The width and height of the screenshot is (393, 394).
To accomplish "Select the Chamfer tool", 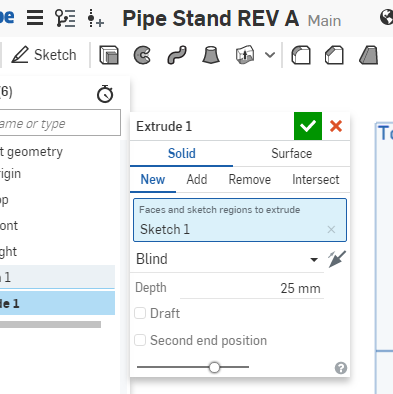I will (x=334, y=55).
